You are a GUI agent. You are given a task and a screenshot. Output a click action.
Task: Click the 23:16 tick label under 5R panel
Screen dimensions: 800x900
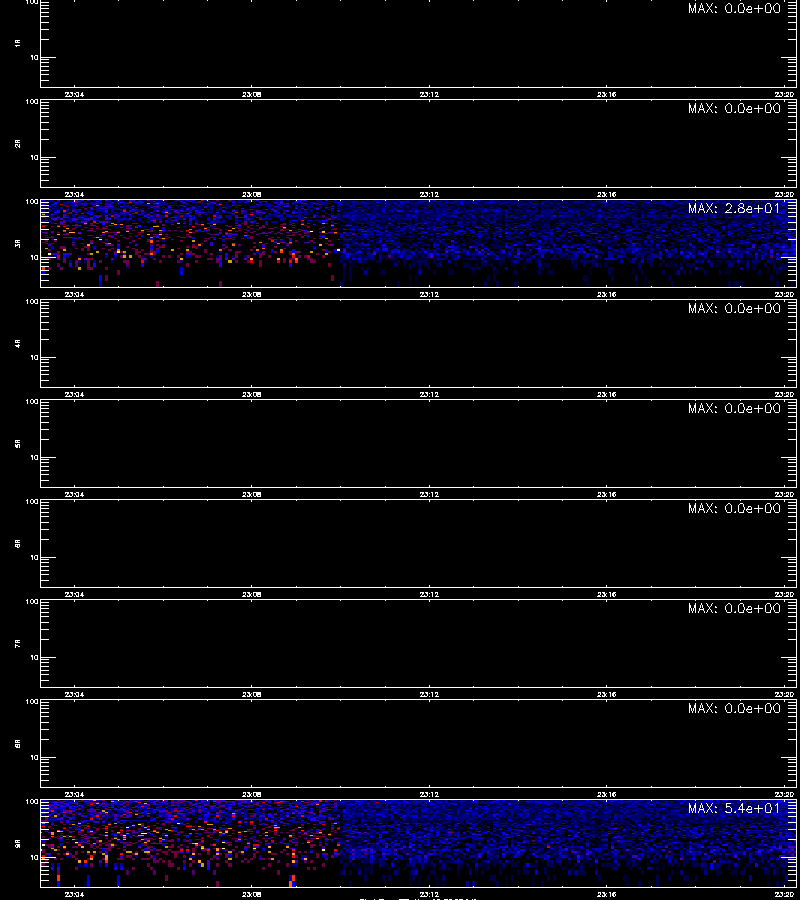coord(606,494)
